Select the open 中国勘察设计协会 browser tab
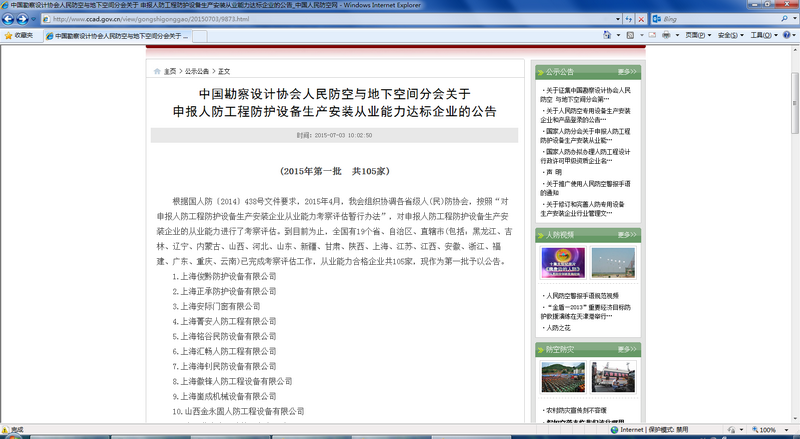Viewport: 800px width, 439px height. point(117,36)
